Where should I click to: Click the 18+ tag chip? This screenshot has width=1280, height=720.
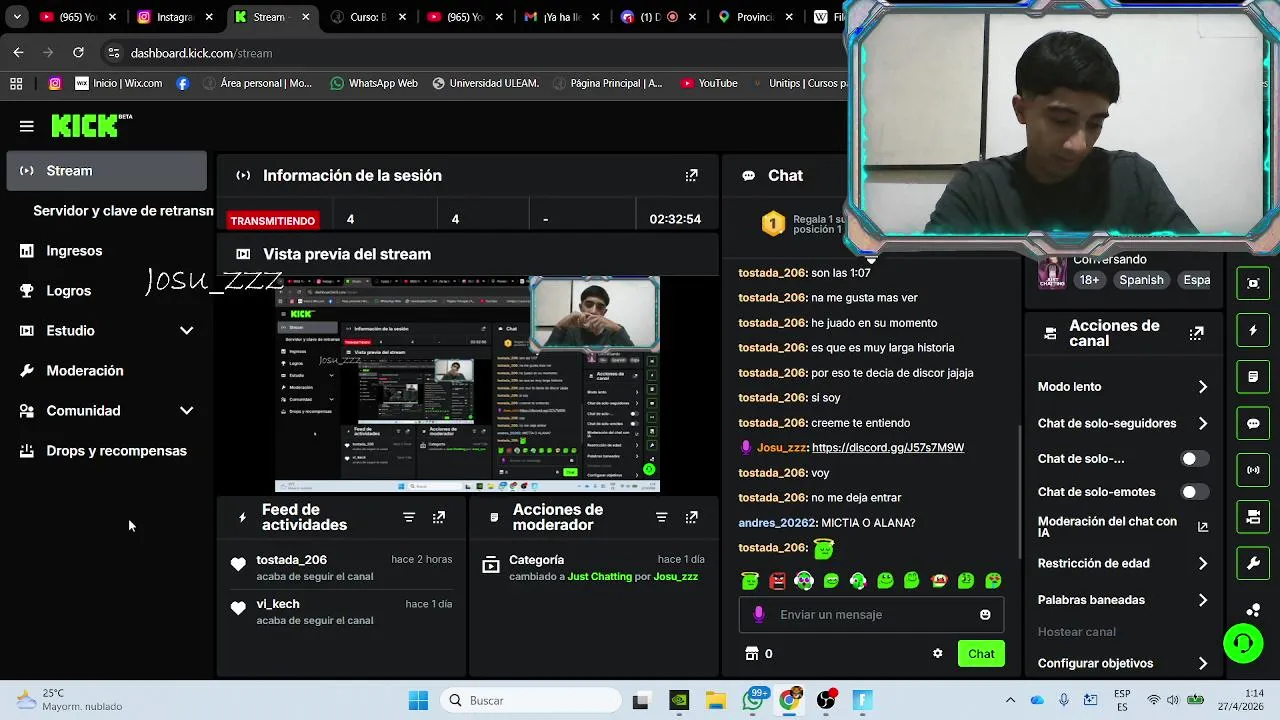[x=1089, y=280]
